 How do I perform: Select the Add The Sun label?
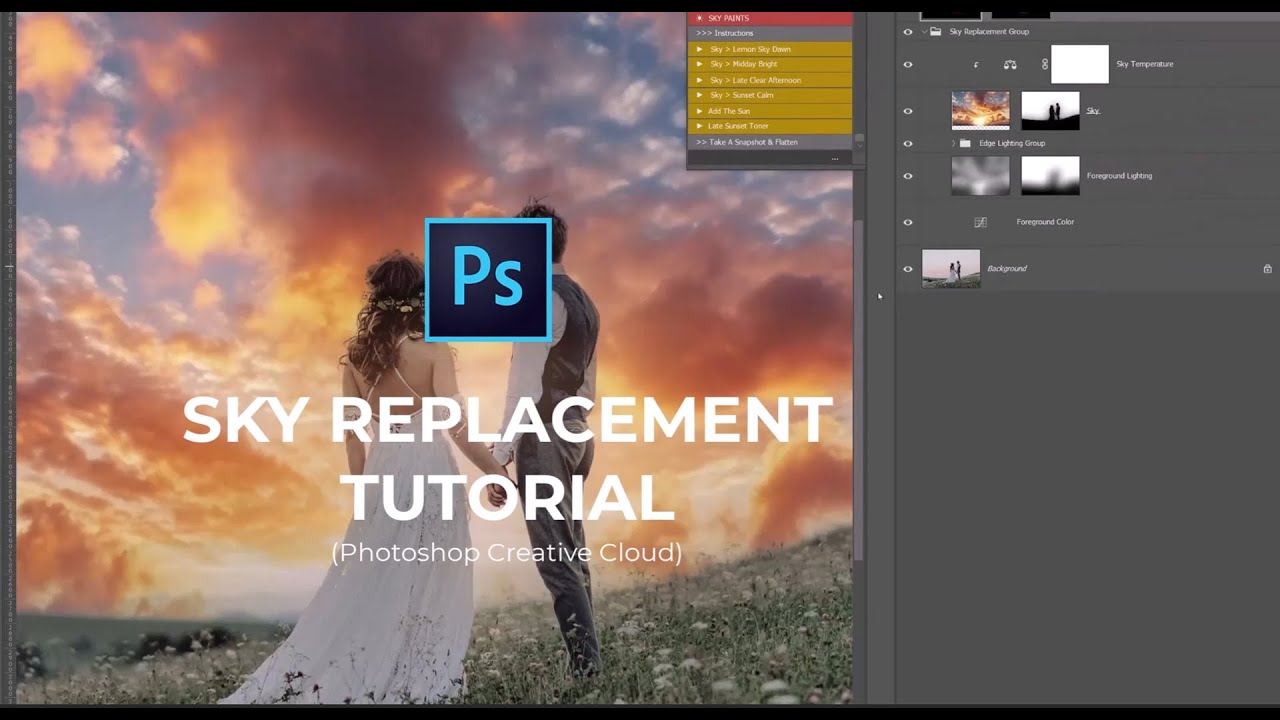tap(729, 111)
